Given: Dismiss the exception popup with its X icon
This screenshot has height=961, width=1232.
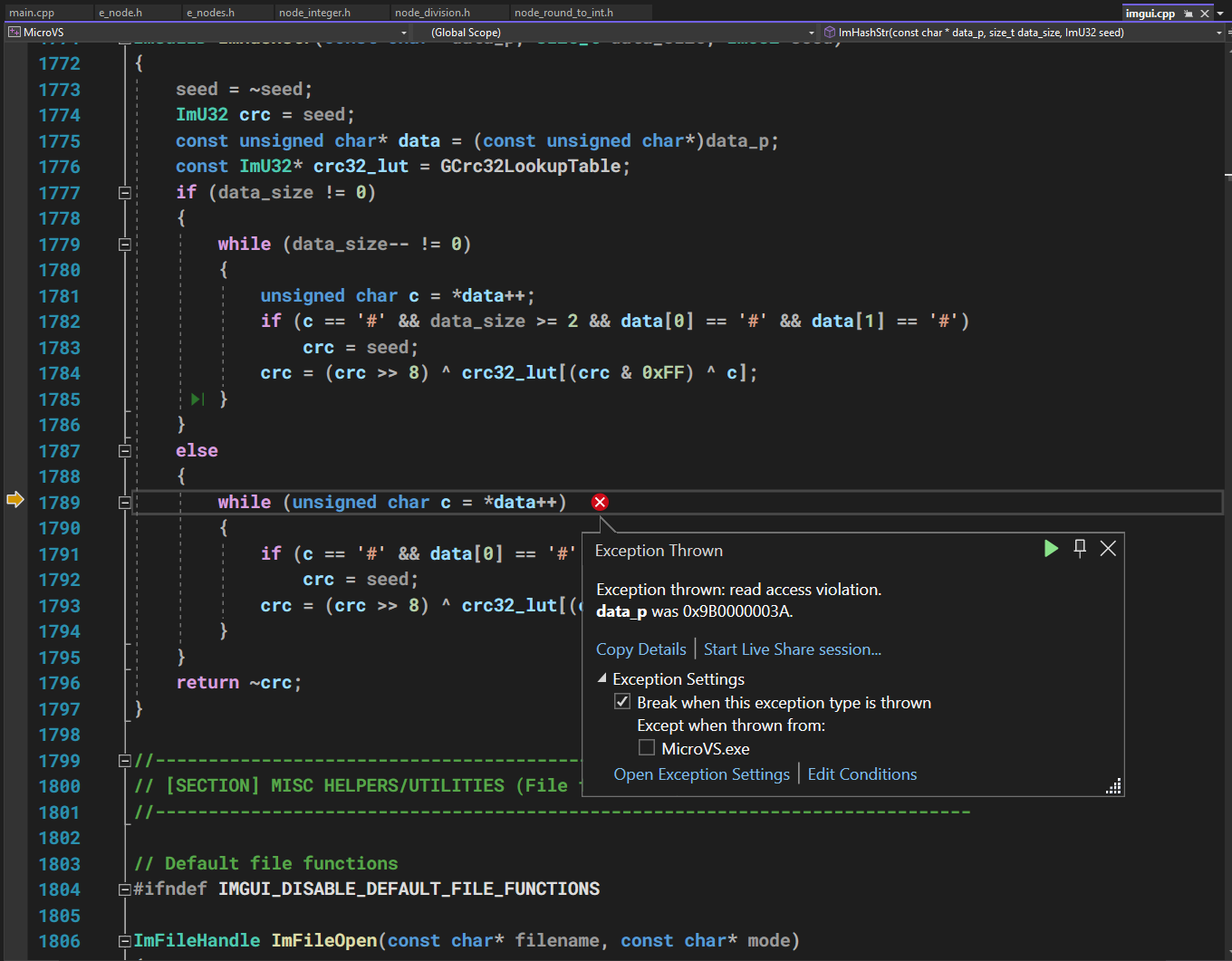Looking at the screenshot, I should (1108, 548).
